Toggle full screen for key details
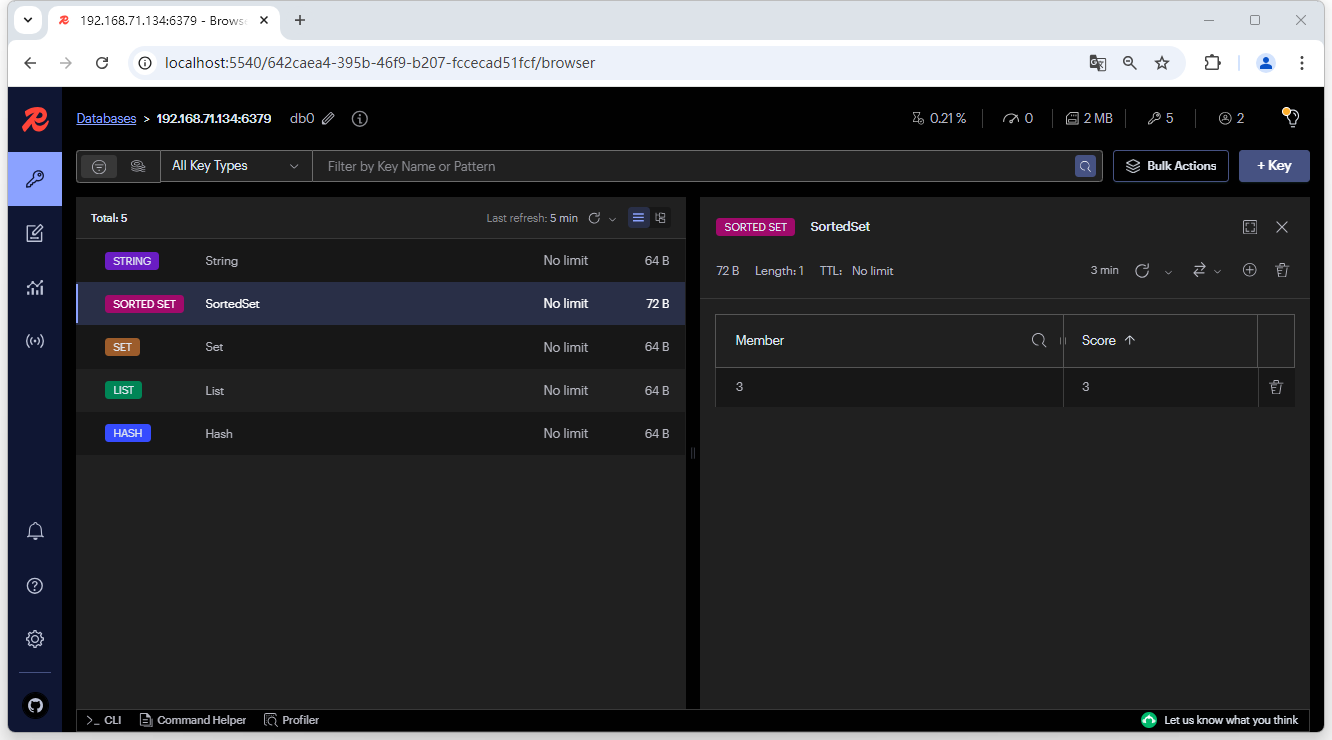This screenshot has height=740, width=1332. (1250, 227)
